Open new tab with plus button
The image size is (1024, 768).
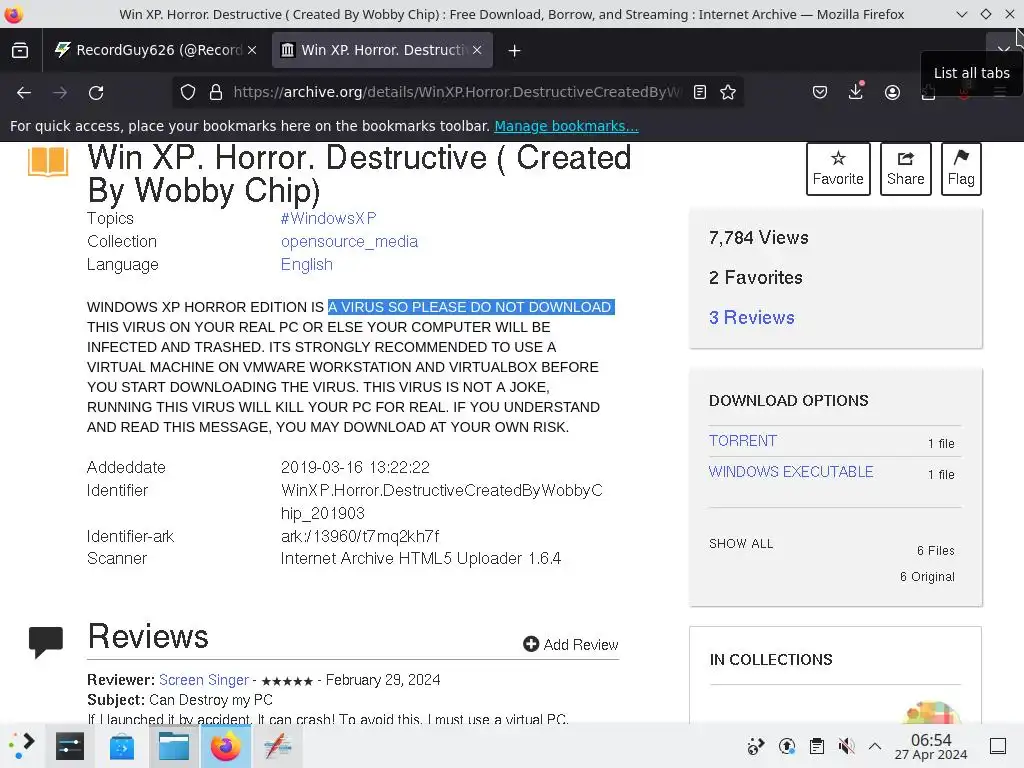[x=514, y=50]
